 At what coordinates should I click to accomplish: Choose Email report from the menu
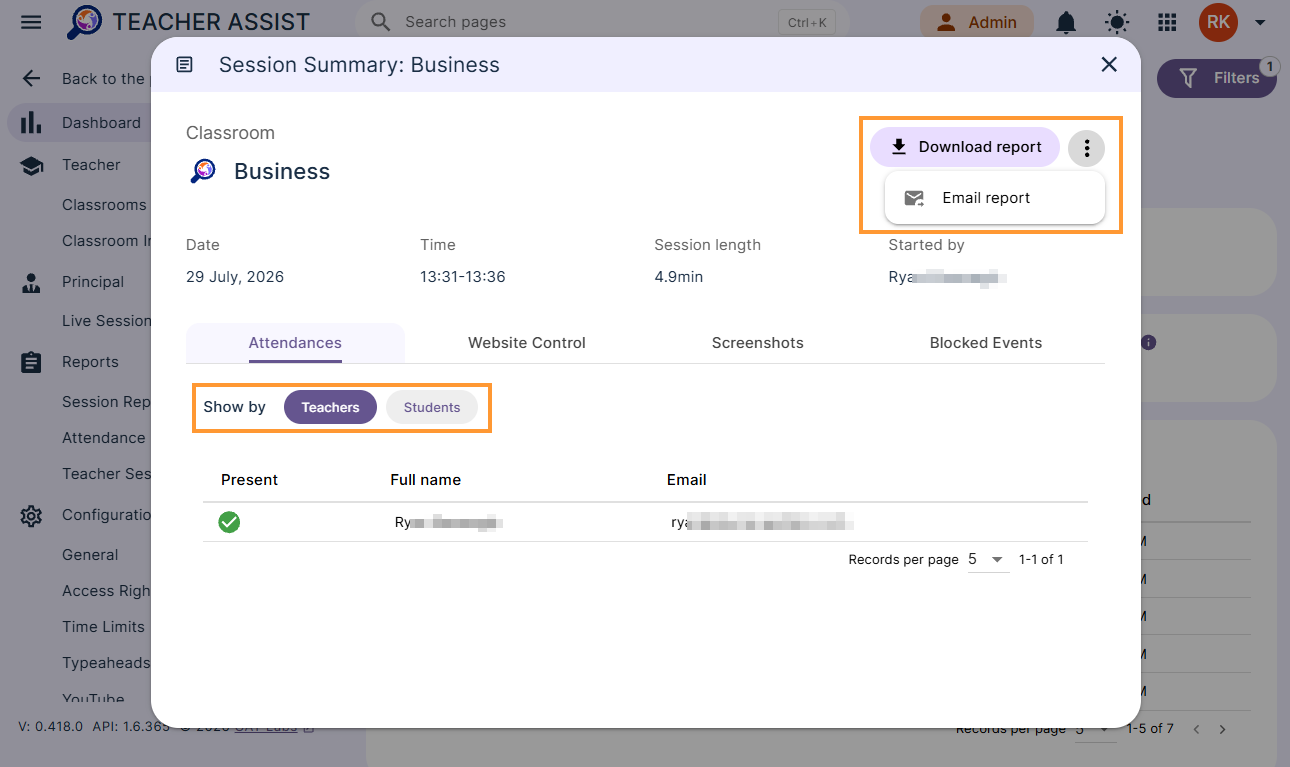click(995, 198)
